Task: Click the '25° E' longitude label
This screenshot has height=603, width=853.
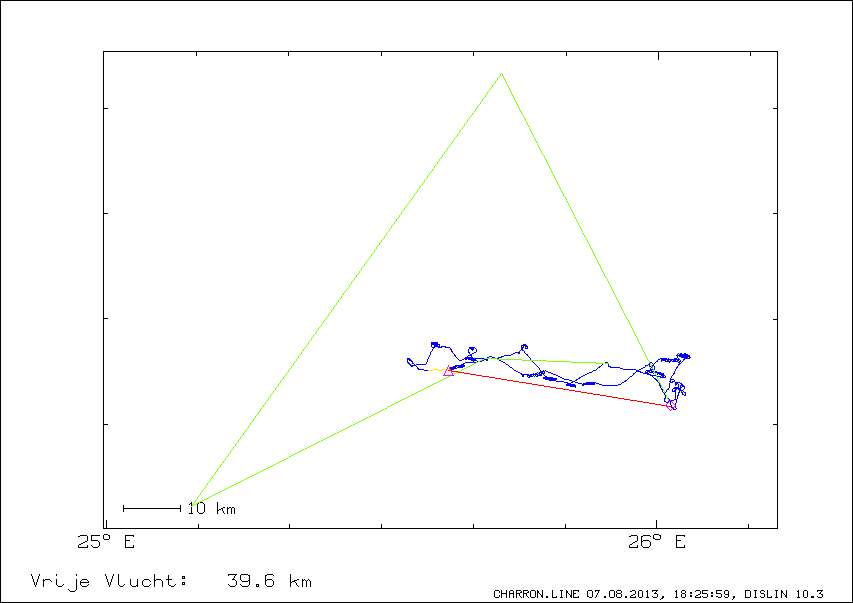Action: (x=106, y=542)
